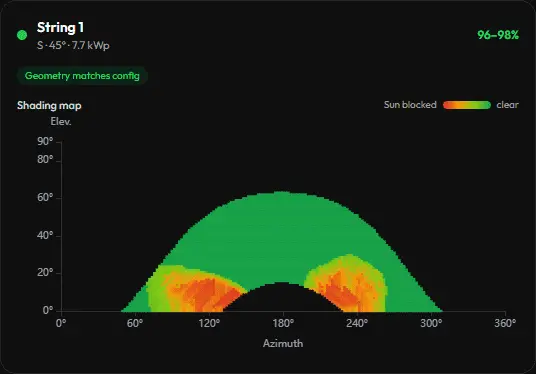
Task: Click the 300° azimuth tick label
Action: 431,323
